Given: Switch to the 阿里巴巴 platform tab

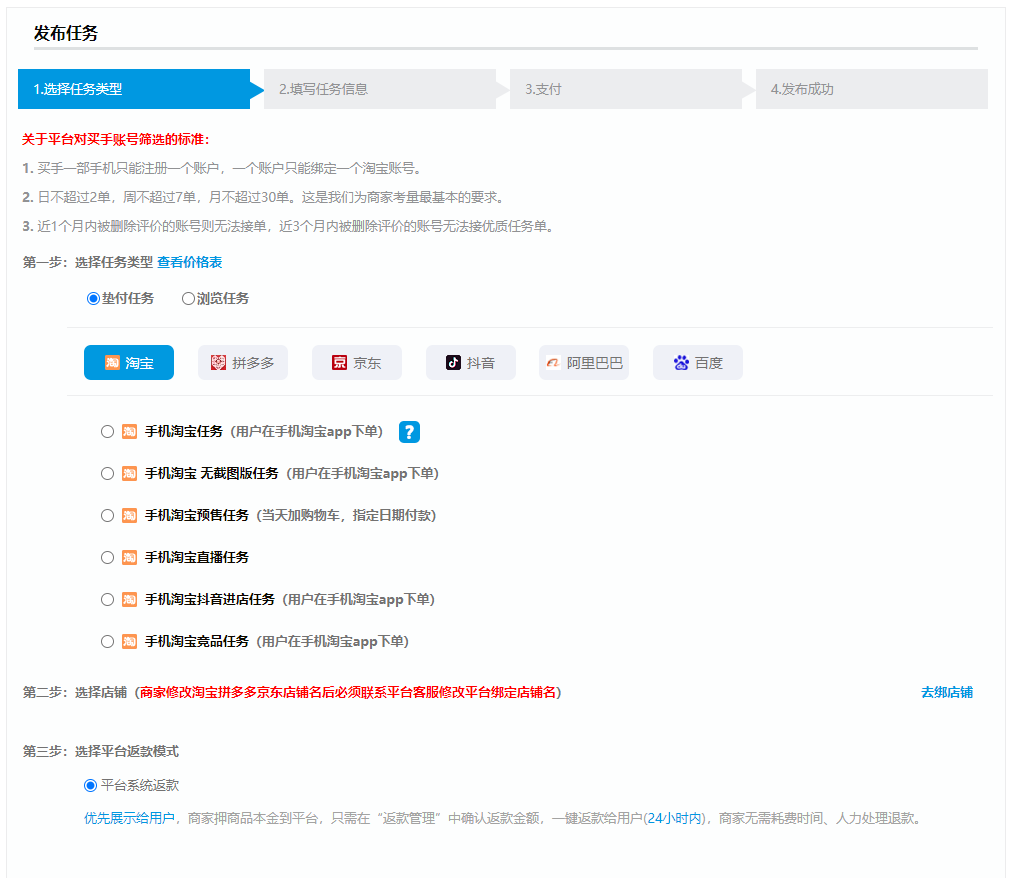Looking at the screenshot, I should click(584, 363).
